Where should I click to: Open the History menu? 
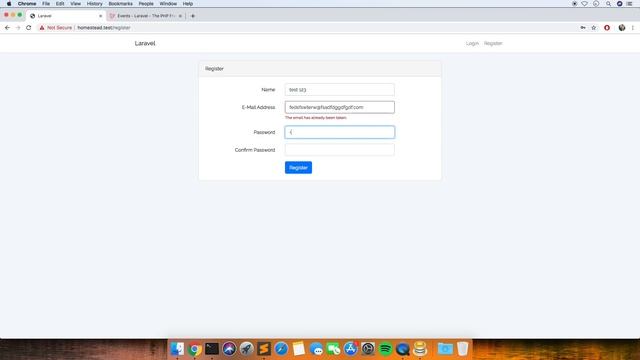coord(94,4)
